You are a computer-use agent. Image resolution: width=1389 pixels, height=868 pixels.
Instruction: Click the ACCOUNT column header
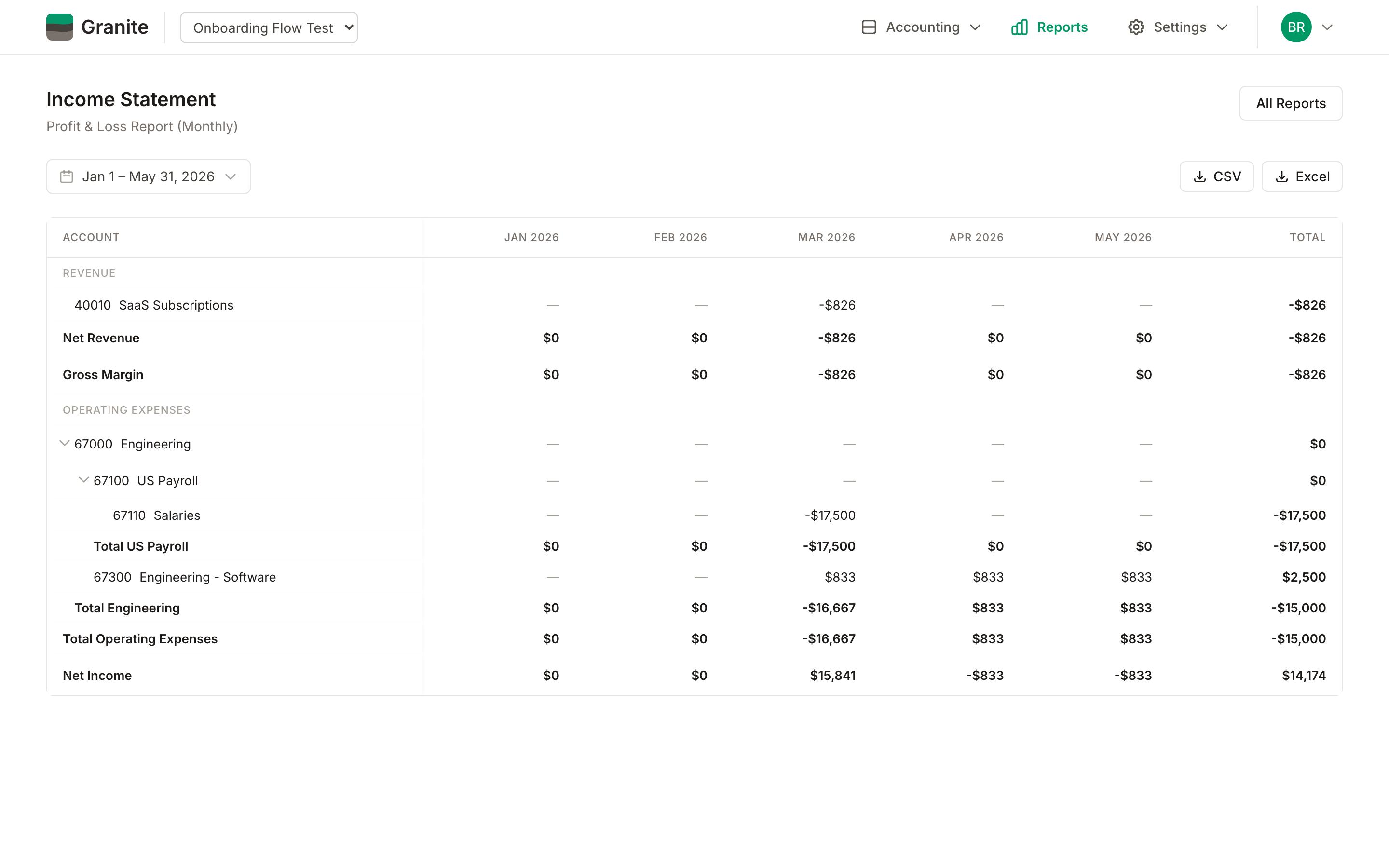click(x=91, y=238)
